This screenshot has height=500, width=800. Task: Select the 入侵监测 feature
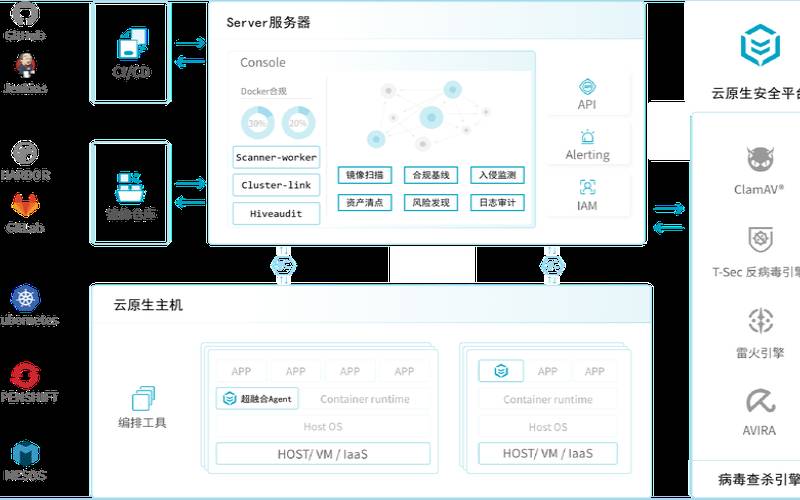pos(496,175)
